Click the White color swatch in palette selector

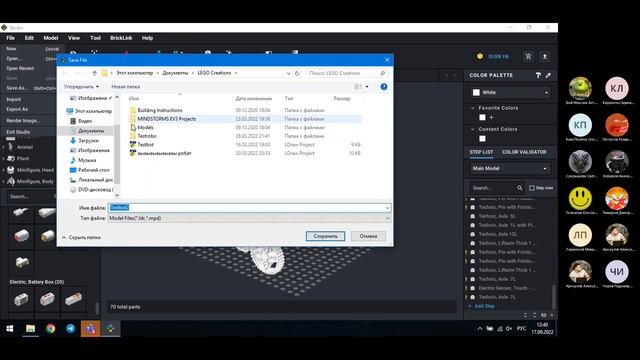(476, 93)
